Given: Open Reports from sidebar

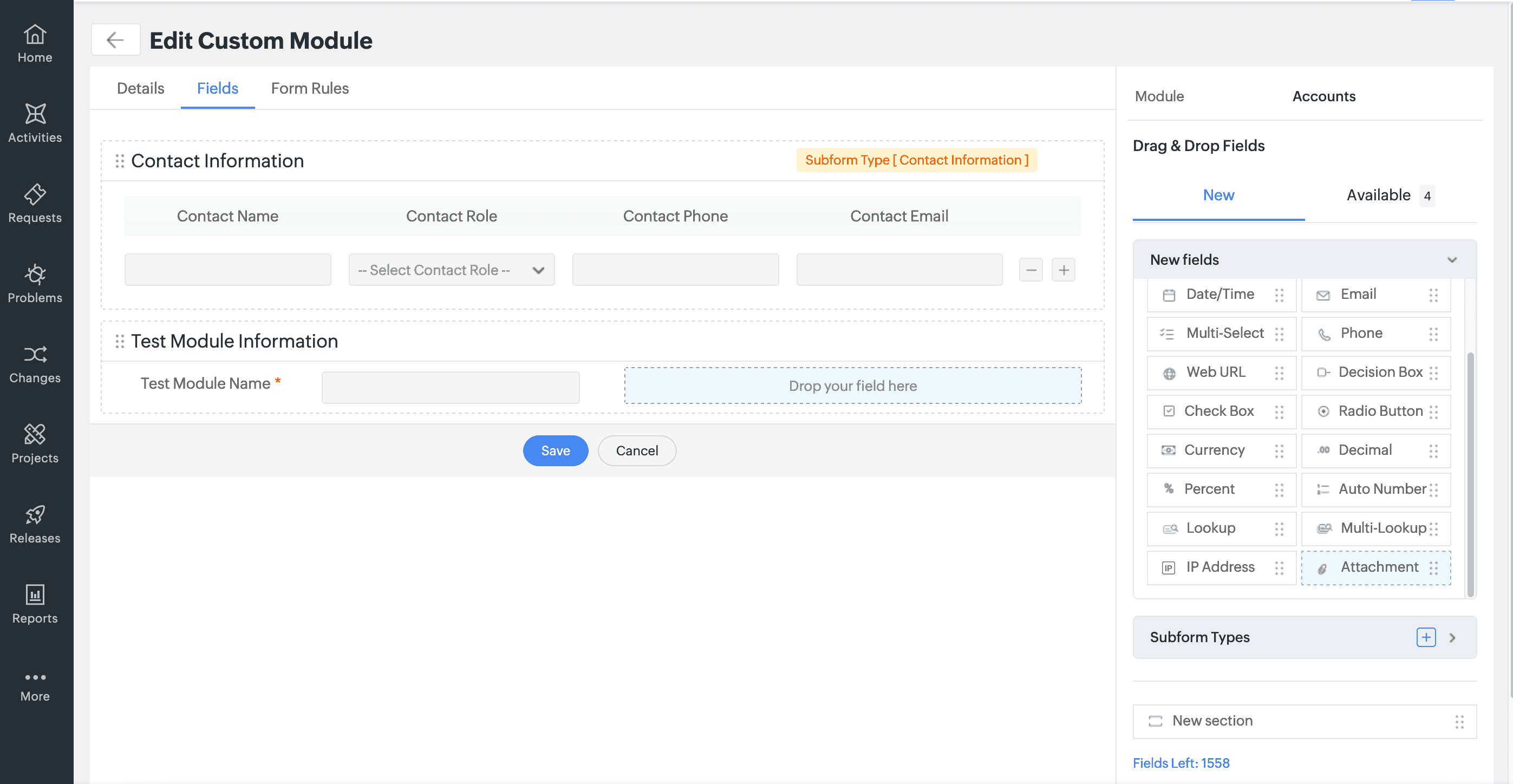Looking at the screenshot, I should 35,604.
